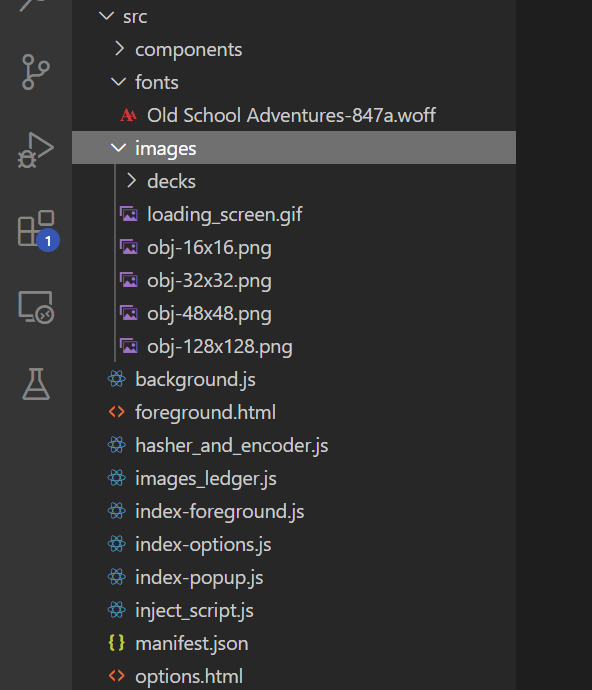Open loading_screen.gif file
This screenshot has height=690, width=592.
click(224, 215)
